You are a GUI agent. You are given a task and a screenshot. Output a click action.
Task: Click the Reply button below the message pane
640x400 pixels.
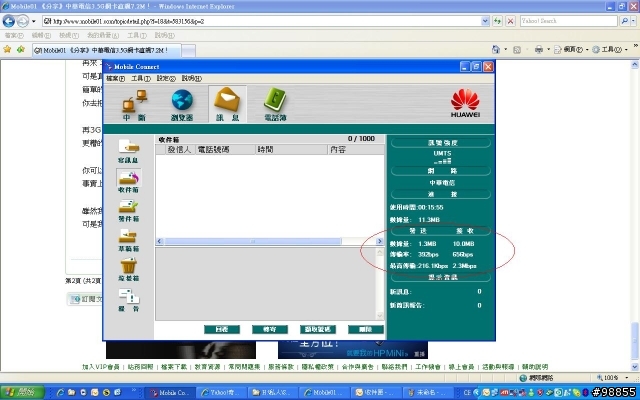[x=222, y=329]
